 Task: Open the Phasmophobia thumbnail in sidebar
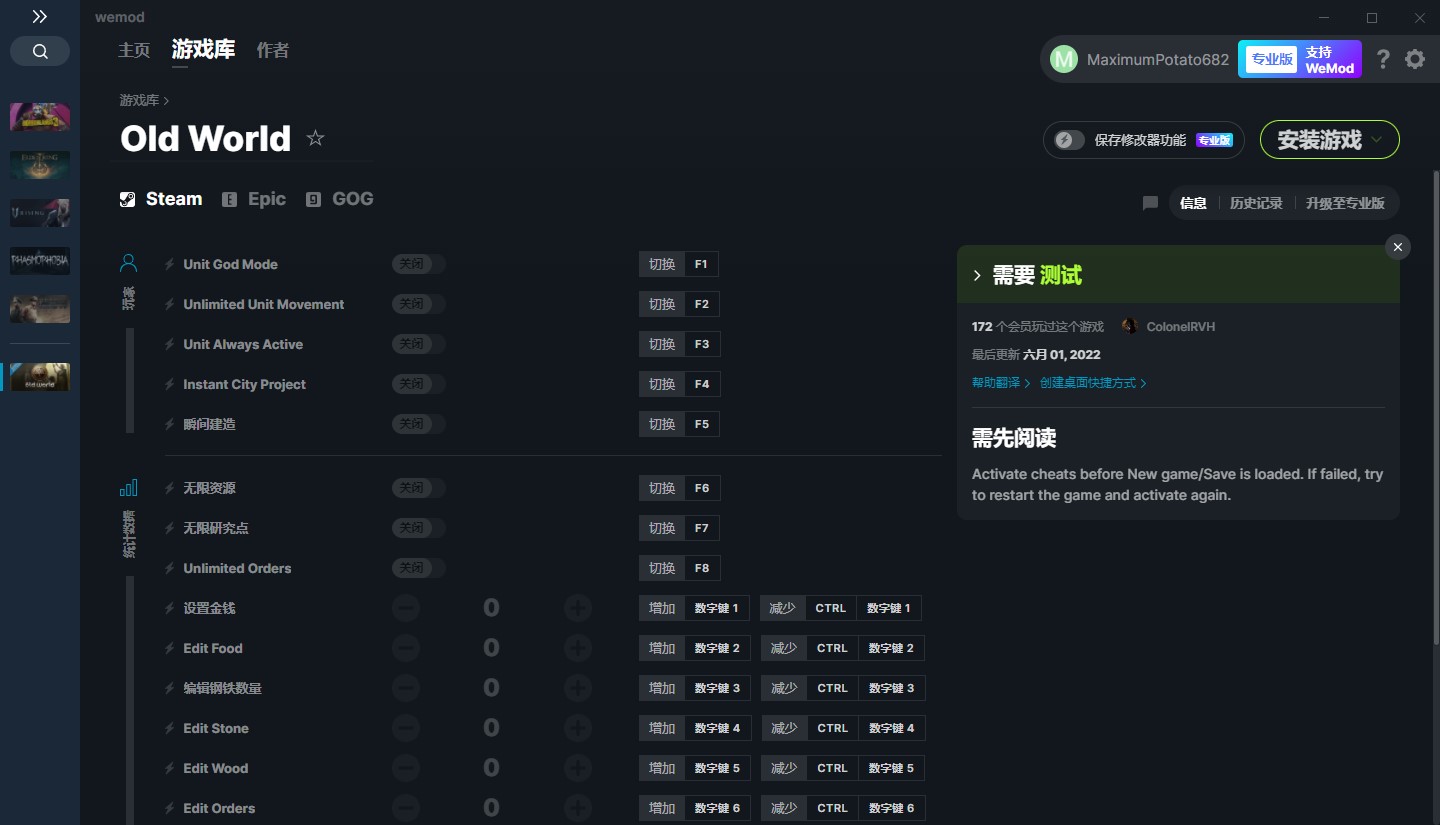40,261
